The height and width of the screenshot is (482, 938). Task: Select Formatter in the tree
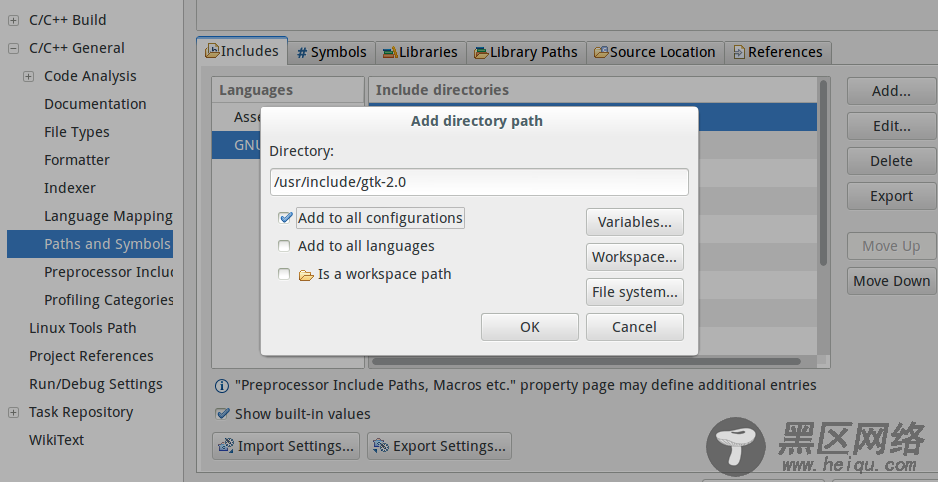(77, 160)
